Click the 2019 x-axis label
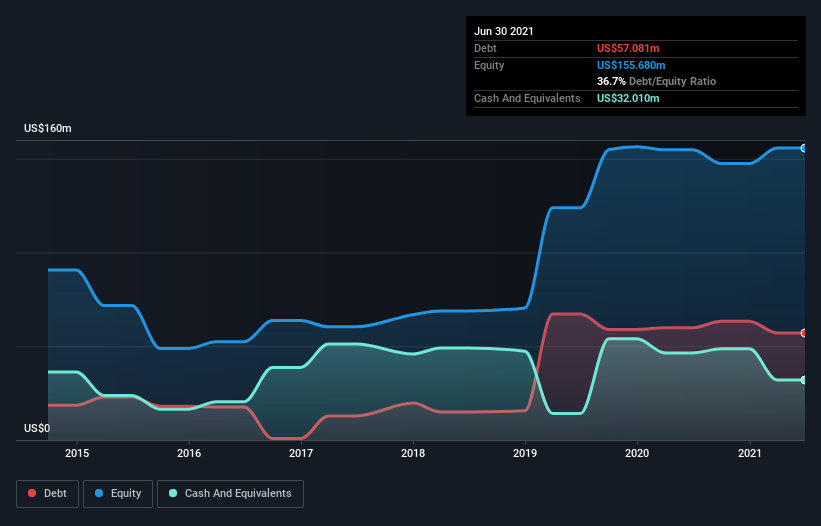Screen dimensions: 821x526 click(525, 453)
